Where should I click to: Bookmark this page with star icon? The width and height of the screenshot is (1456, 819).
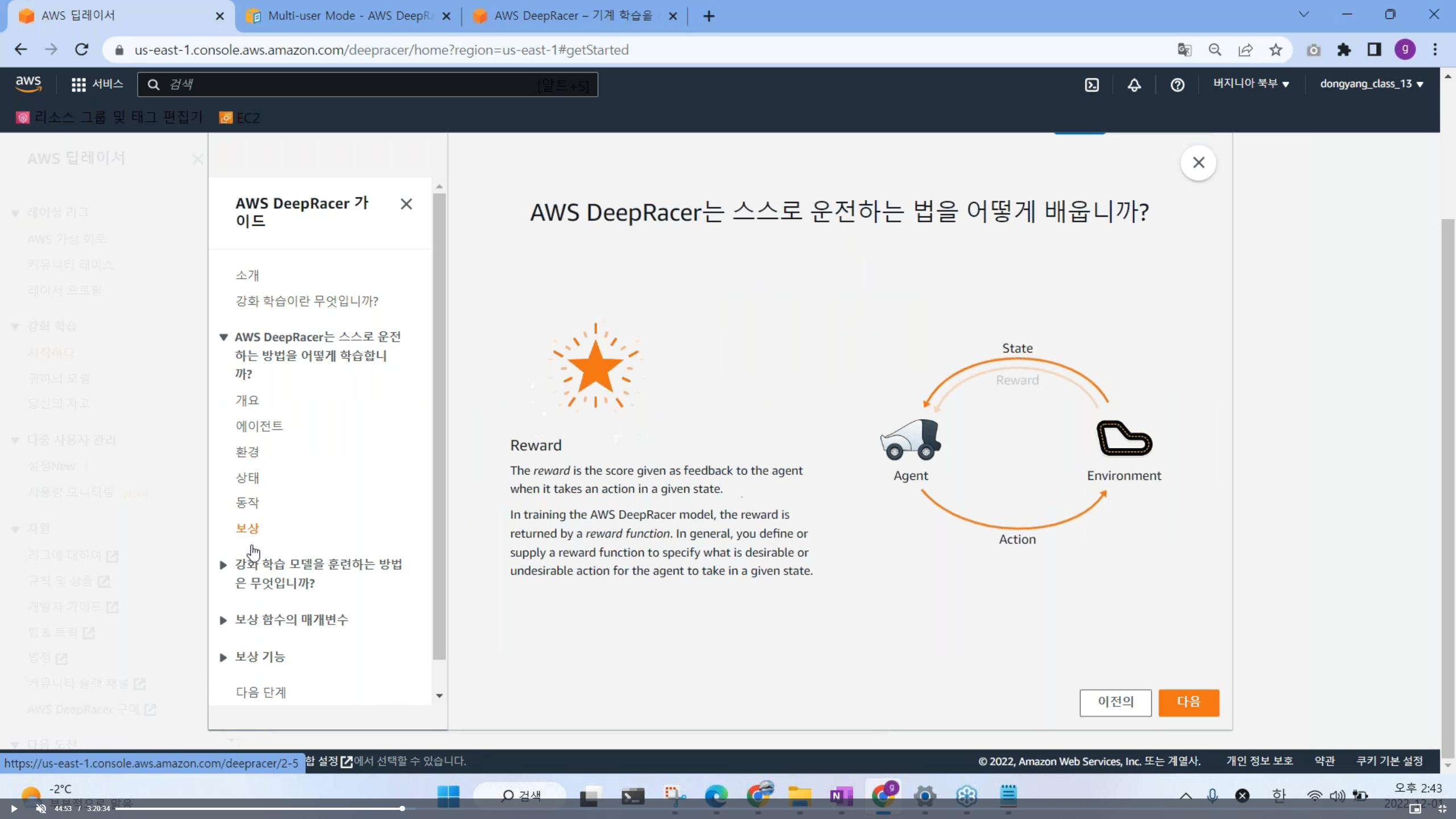[1276, 50]
